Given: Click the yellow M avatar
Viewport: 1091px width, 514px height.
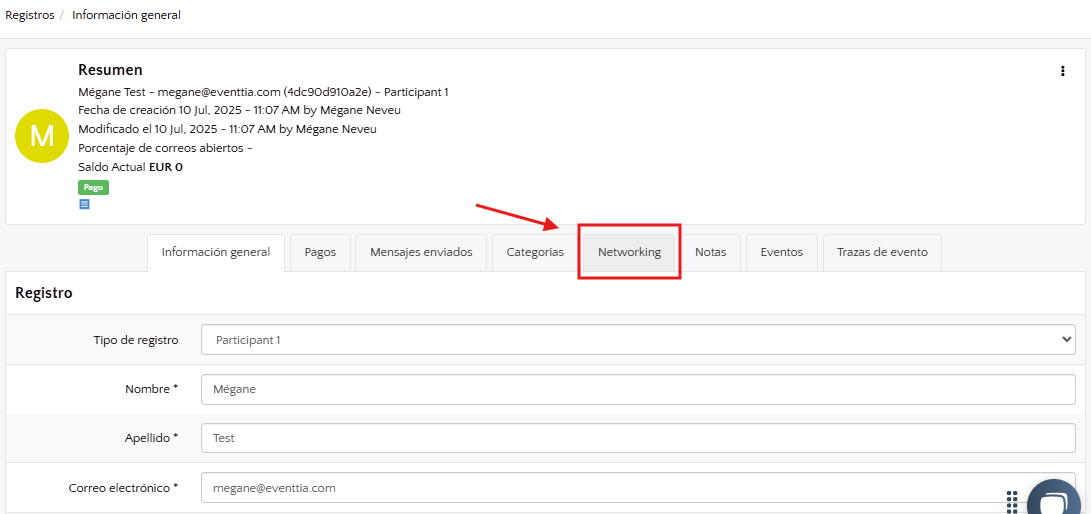Looking at the screenshot, I should click(42, 136).
